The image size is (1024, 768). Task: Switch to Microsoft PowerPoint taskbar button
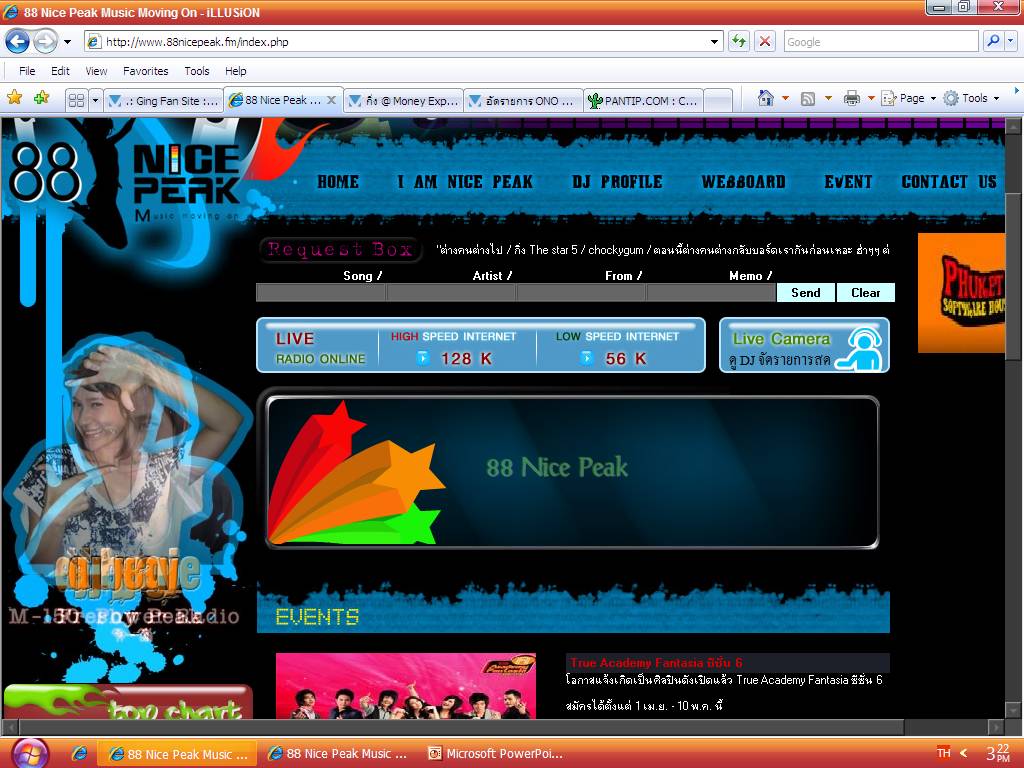[x=496, y=754]
